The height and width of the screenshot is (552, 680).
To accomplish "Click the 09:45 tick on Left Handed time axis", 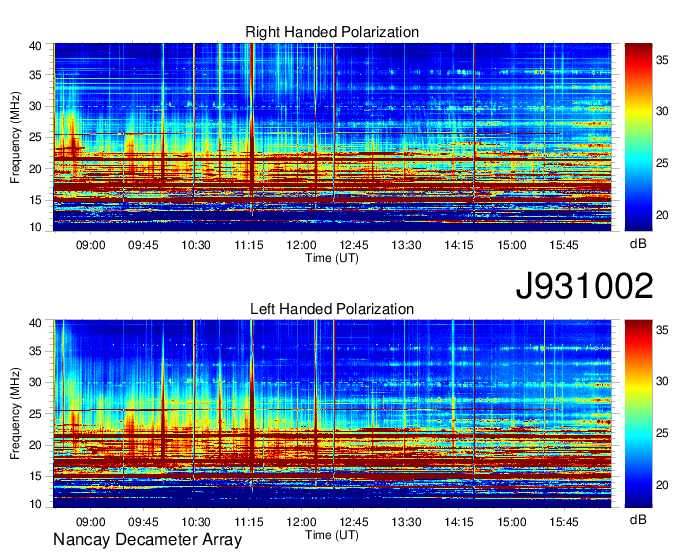I will coord(143,522).
